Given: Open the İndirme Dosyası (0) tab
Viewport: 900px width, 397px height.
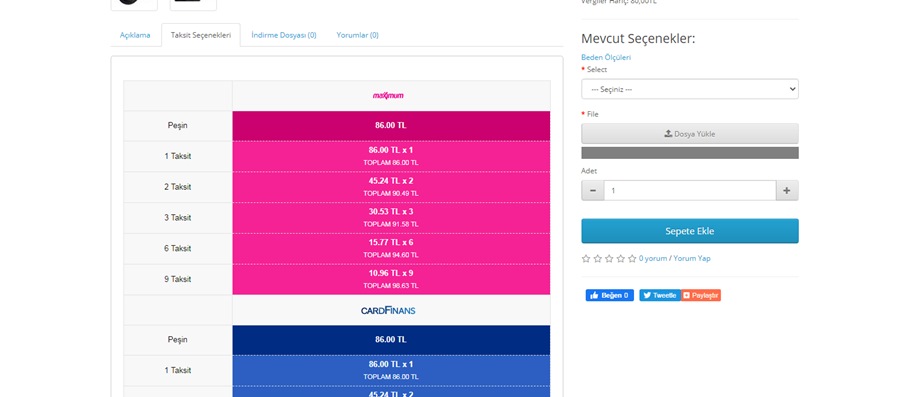Looking at the screenshot, I should 284,35.
